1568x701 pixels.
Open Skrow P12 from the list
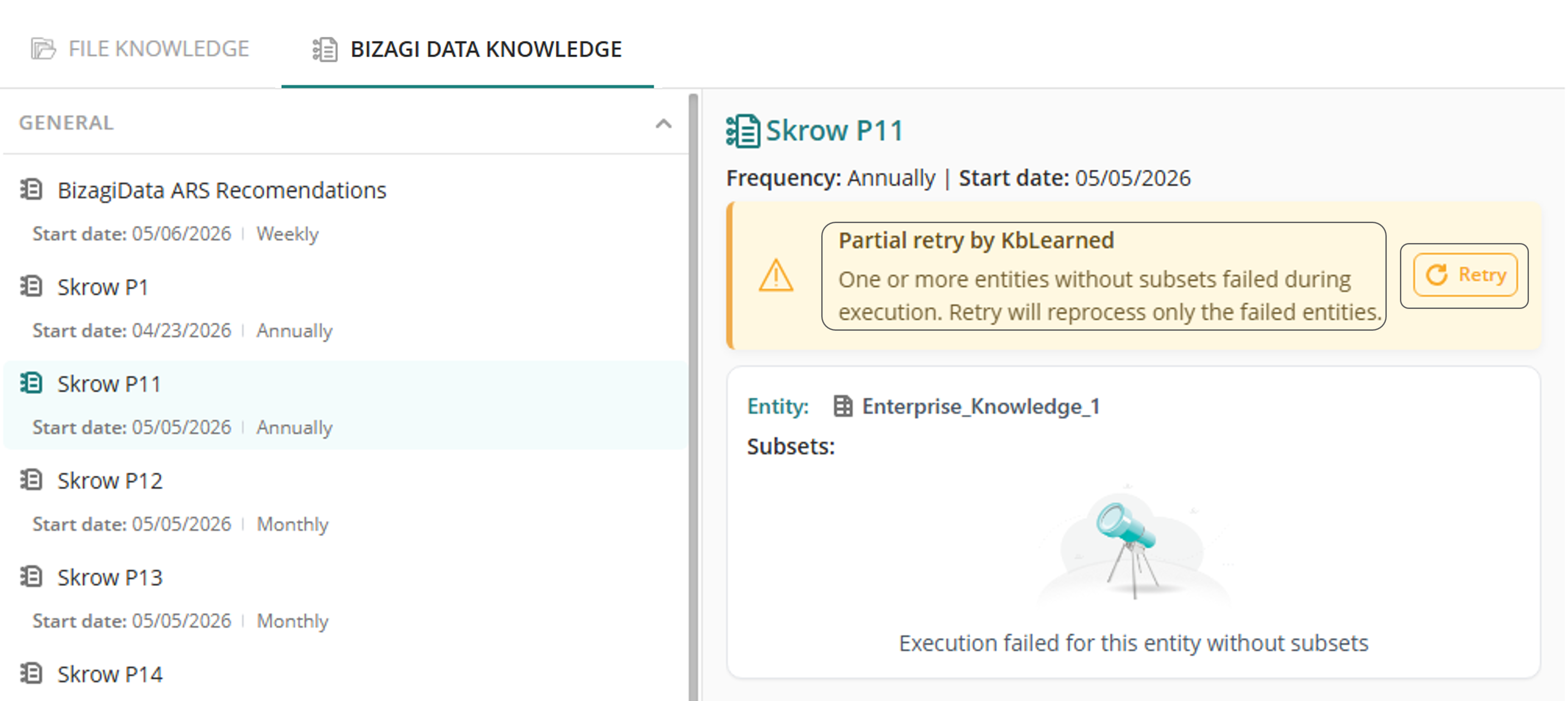[109, 481]
